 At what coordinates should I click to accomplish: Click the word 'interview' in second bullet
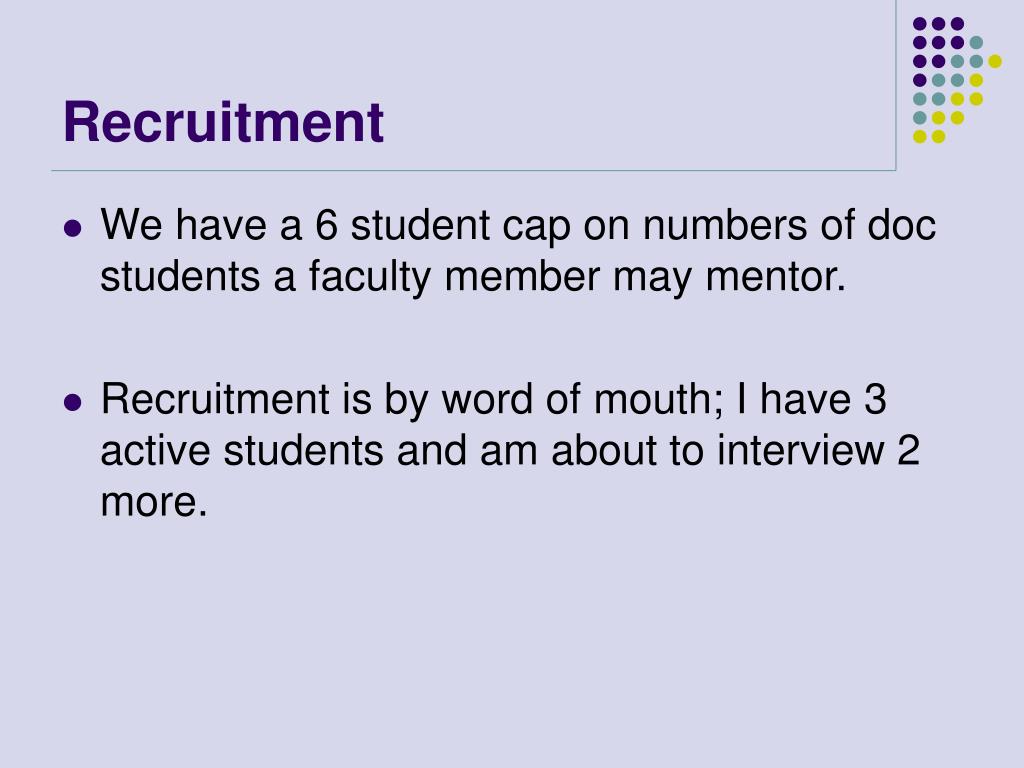tap(801, 450)
